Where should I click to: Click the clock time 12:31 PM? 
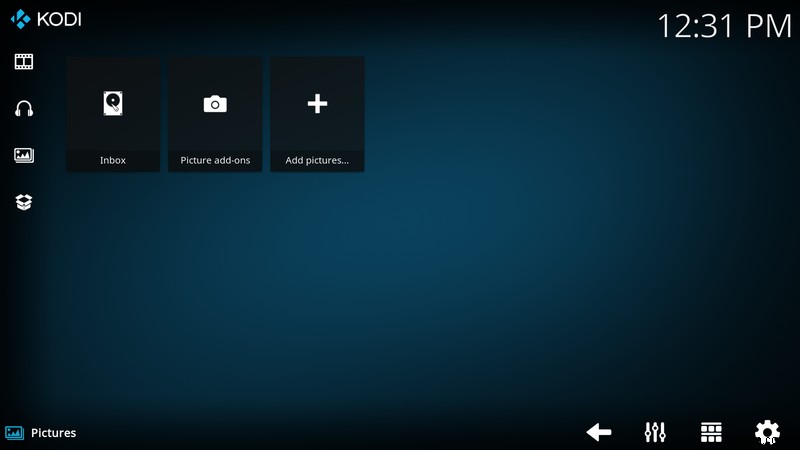[x=724, y=26]
